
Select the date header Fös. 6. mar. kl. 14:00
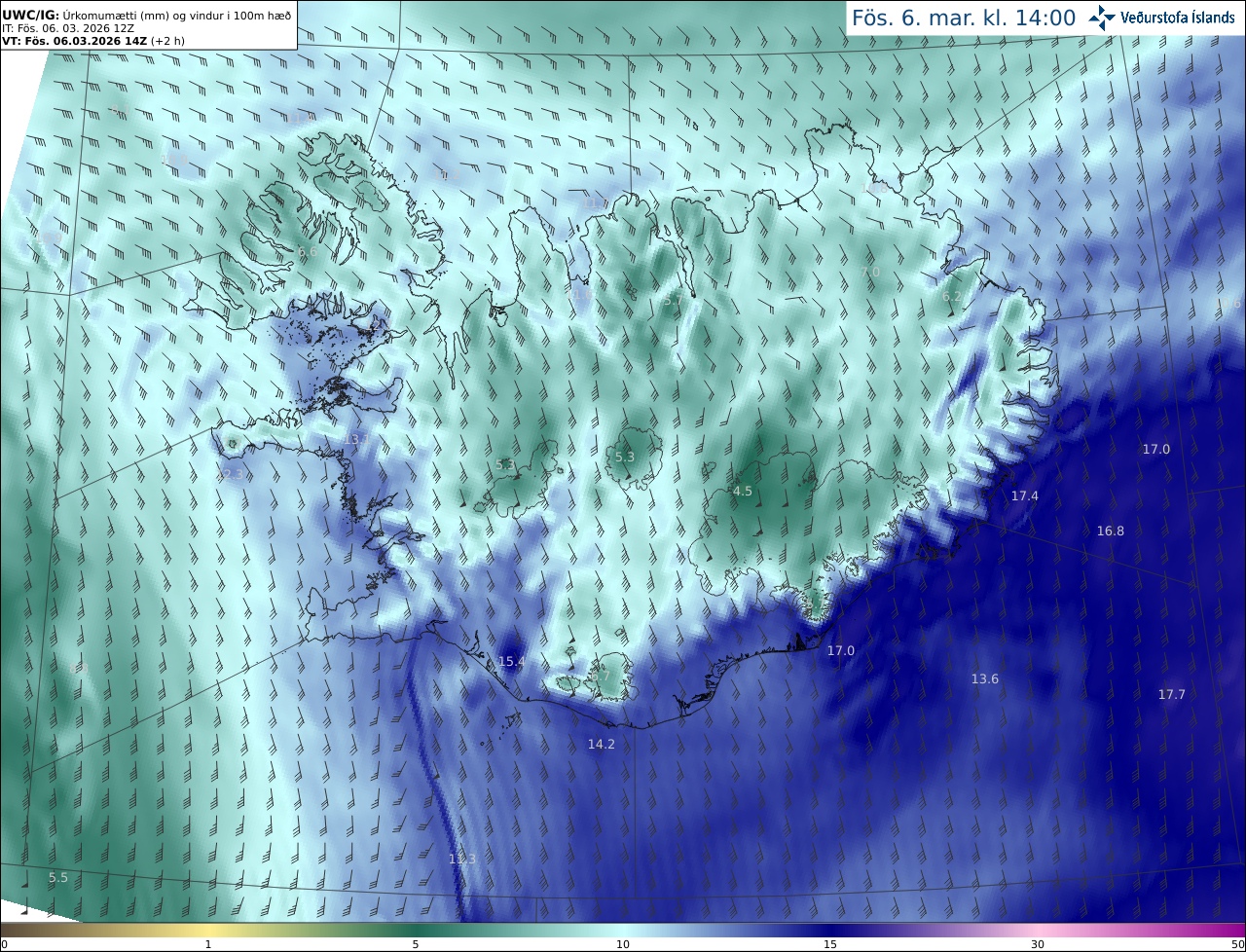(x=964, y=18)
